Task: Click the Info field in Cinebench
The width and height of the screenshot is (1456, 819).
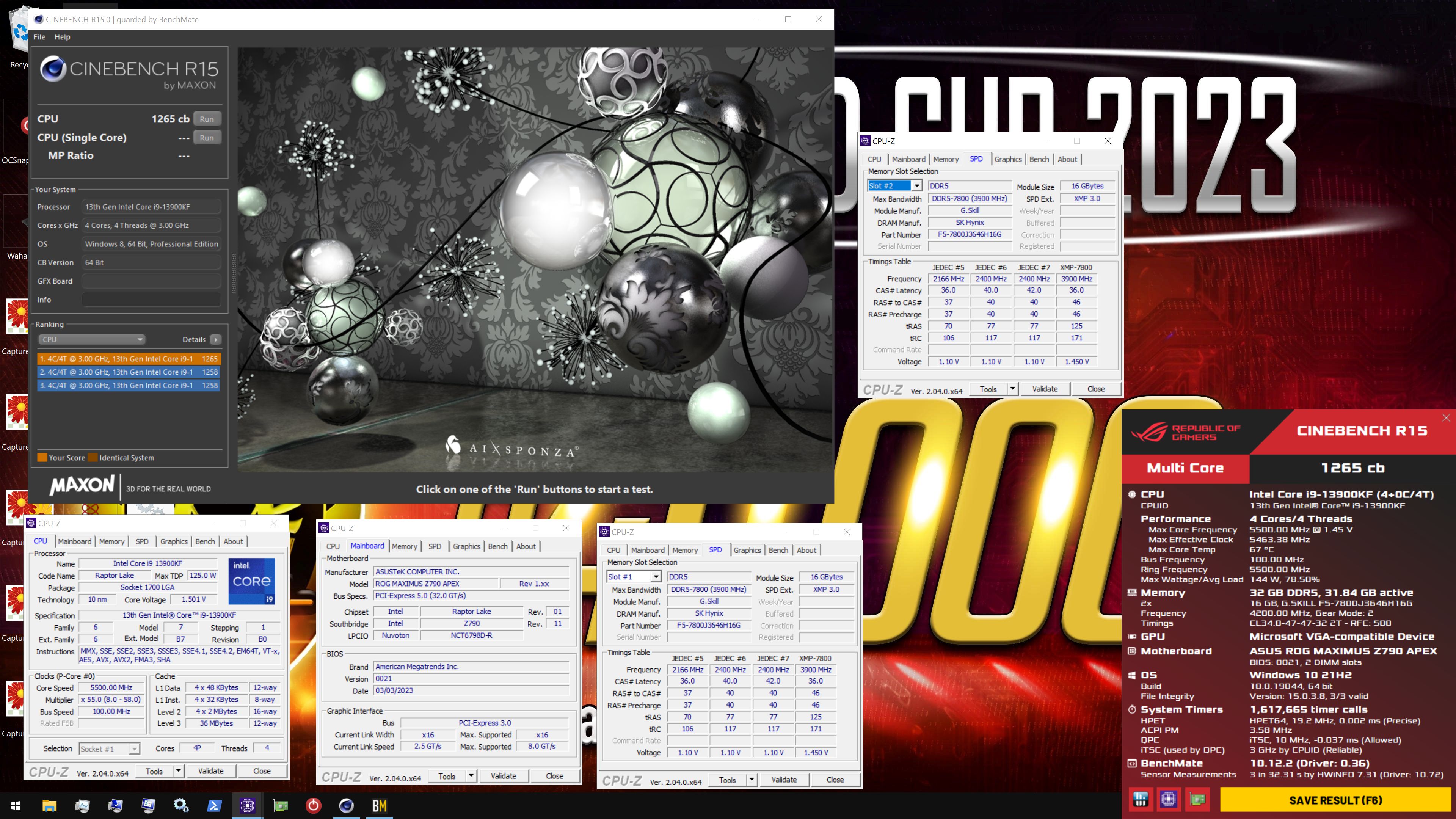Action: [151, 300]
